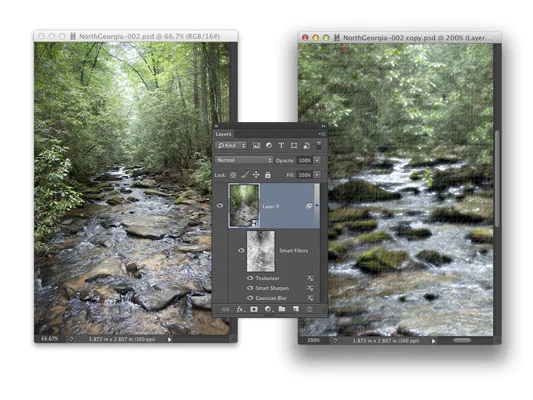Open status bar menu arrow in copy.psd window
The width and height of the screenshot is (533, 400).
click(433, 341)
